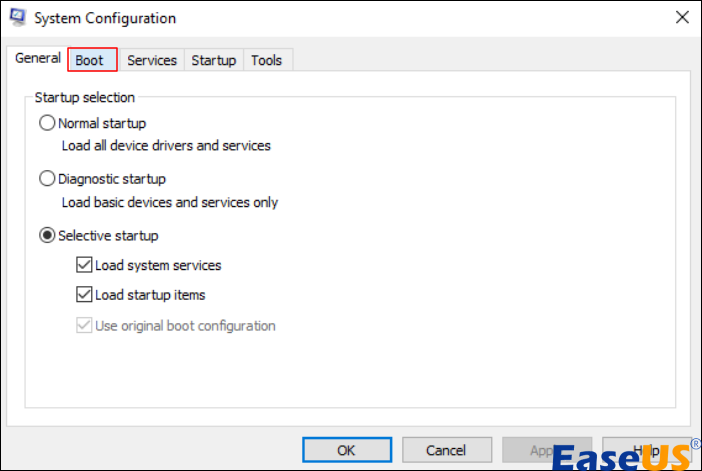Close the System Configuration window
702x471 pixels.
[681, 18]
